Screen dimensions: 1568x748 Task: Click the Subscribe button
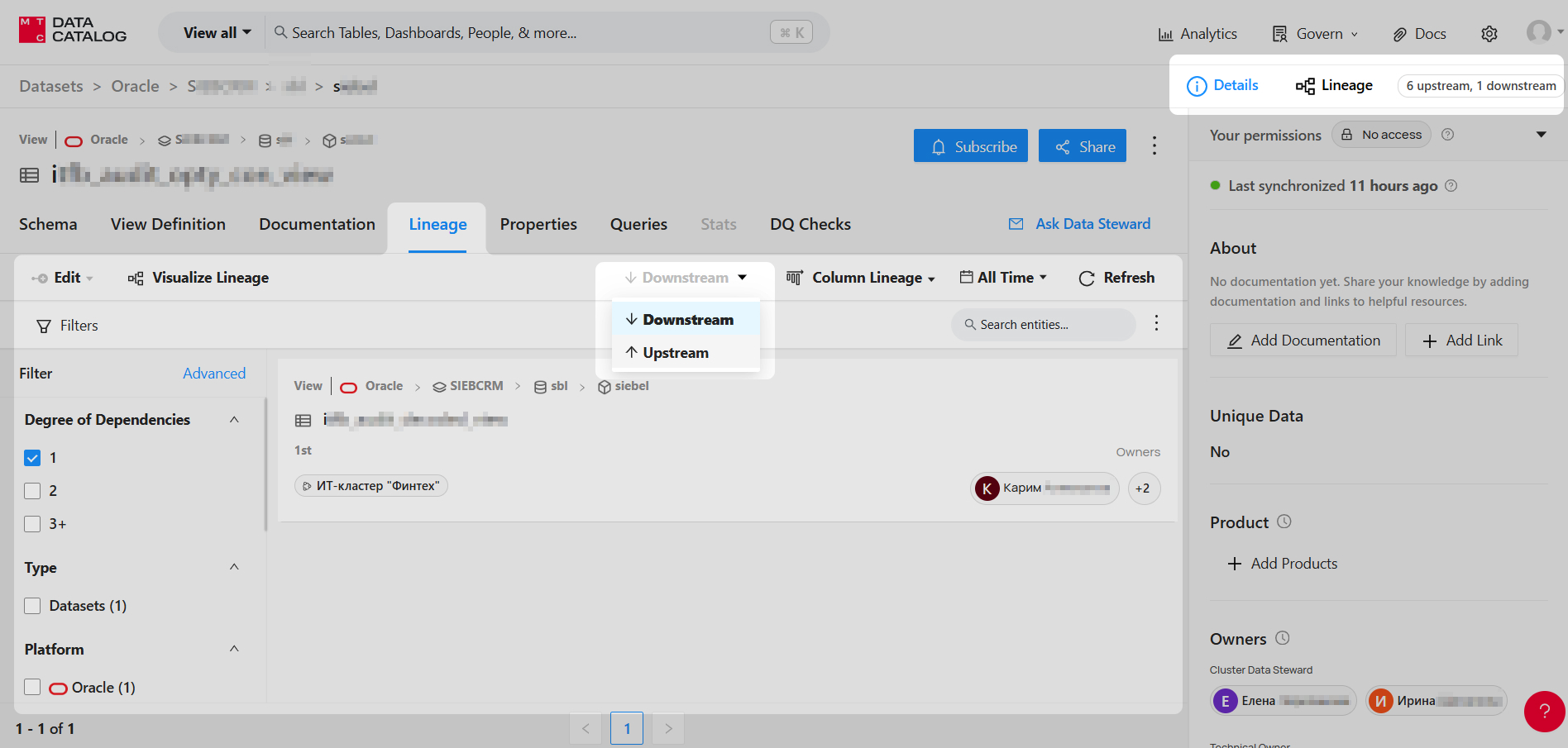(970, 146)
